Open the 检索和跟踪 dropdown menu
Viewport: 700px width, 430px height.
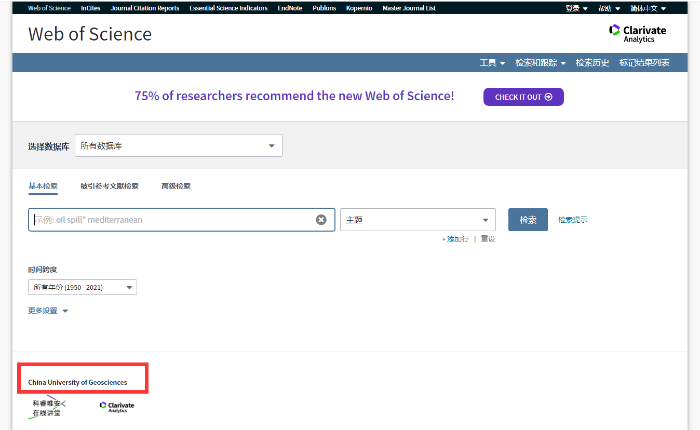pyautogui.click(x=541, y=63)
